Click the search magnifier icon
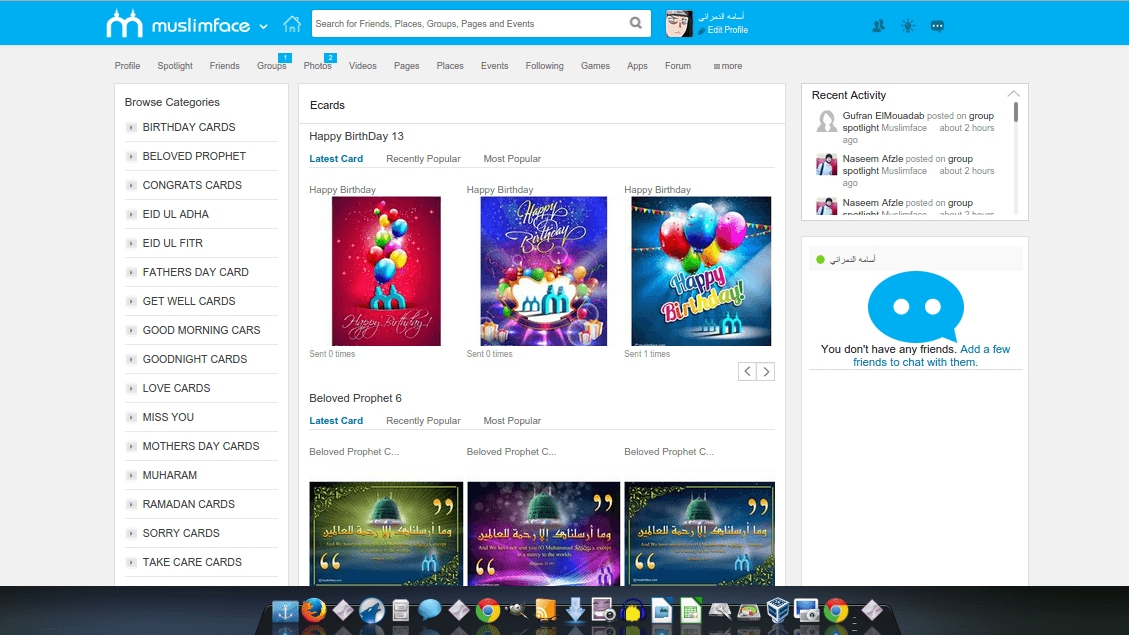This screenshot has width=1129, height=635. coord(636,24)
